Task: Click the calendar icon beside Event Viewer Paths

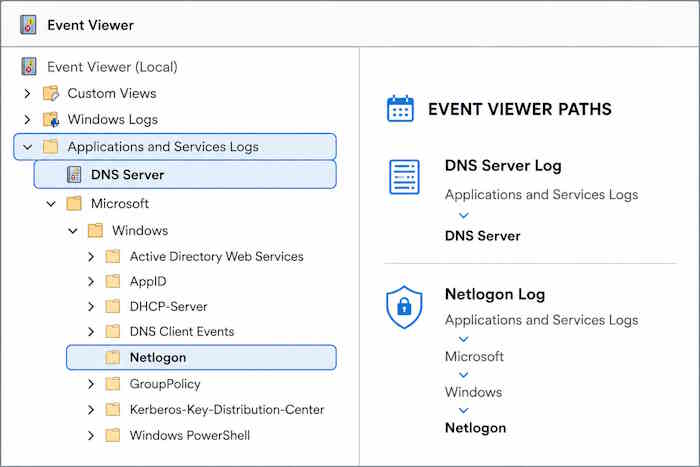Action: (400, 108)
